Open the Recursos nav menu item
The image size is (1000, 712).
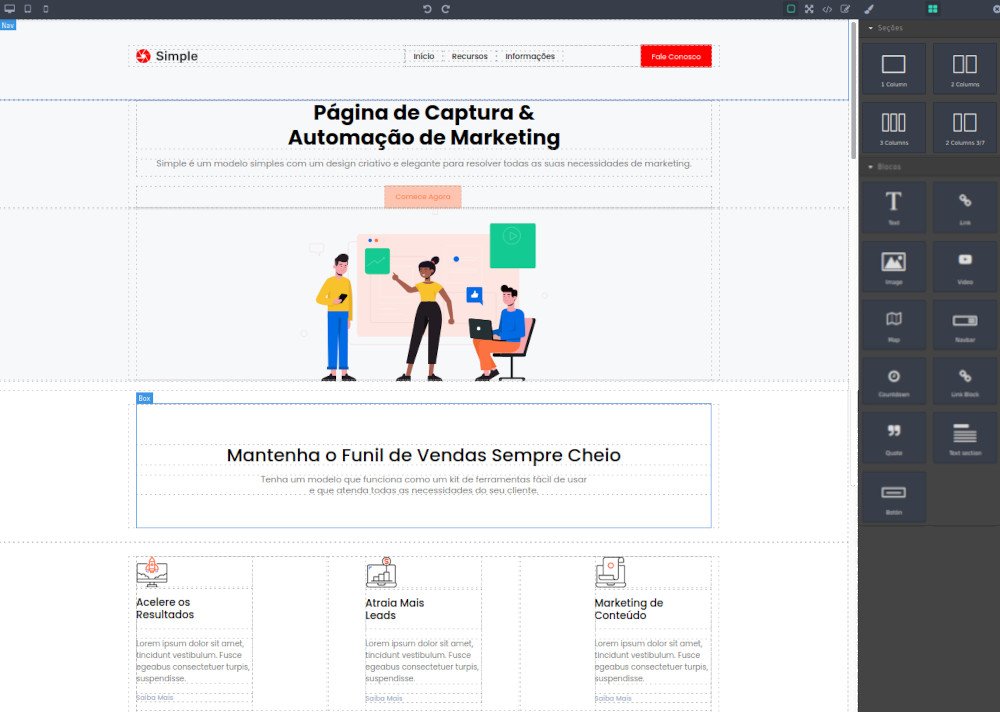click(469, 57)
